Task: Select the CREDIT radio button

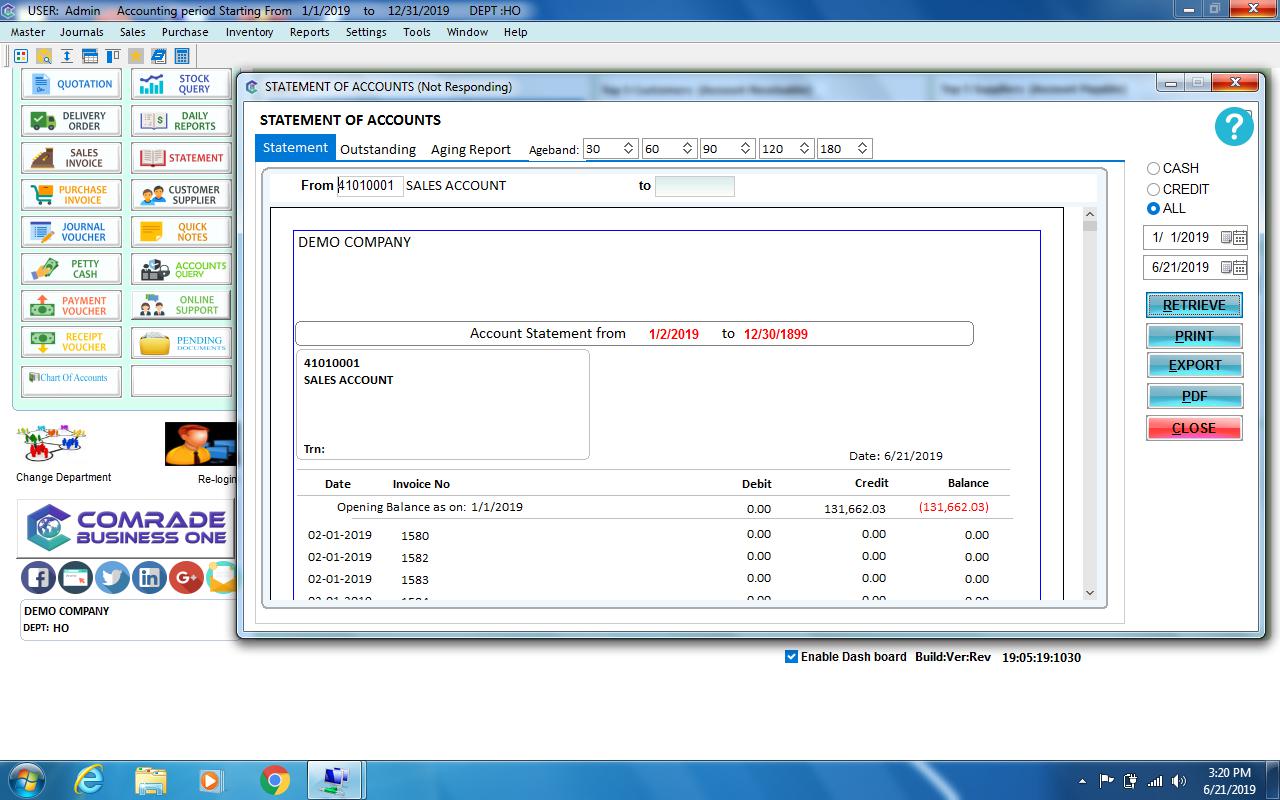Action: pos(1152,188)
